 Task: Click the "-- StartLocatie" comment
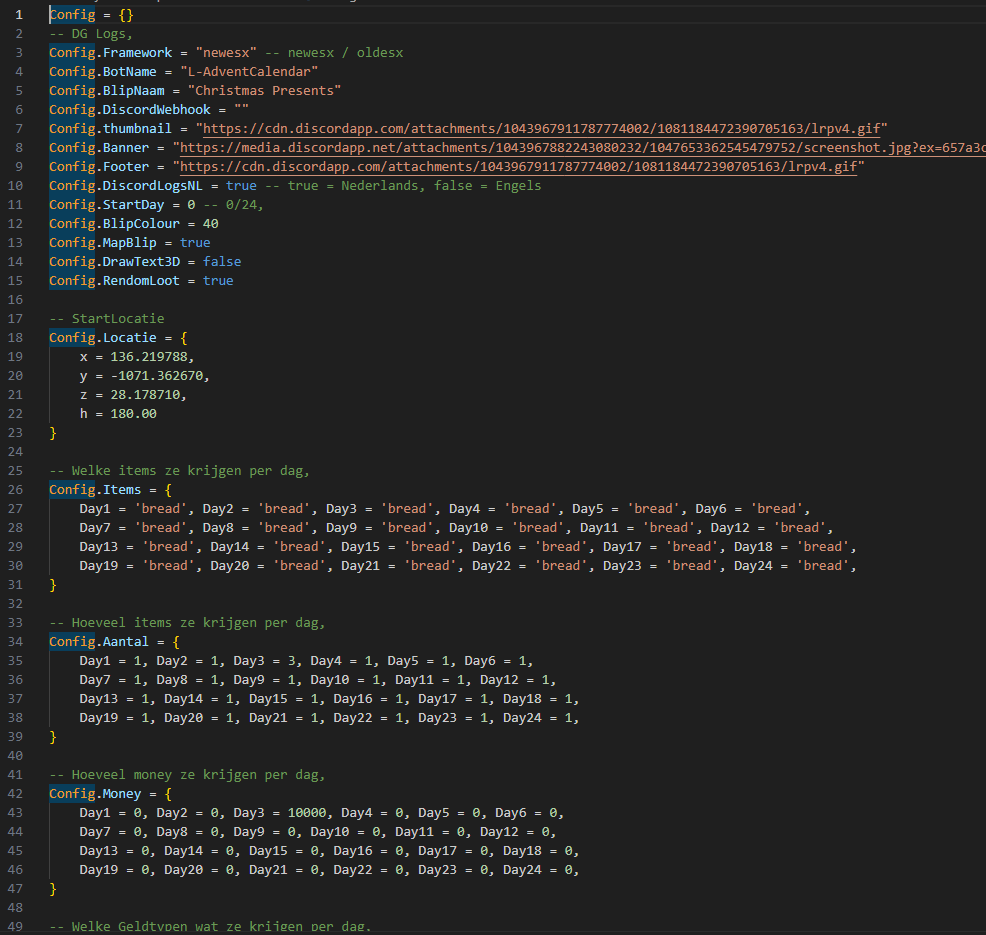tap(107, 319)
